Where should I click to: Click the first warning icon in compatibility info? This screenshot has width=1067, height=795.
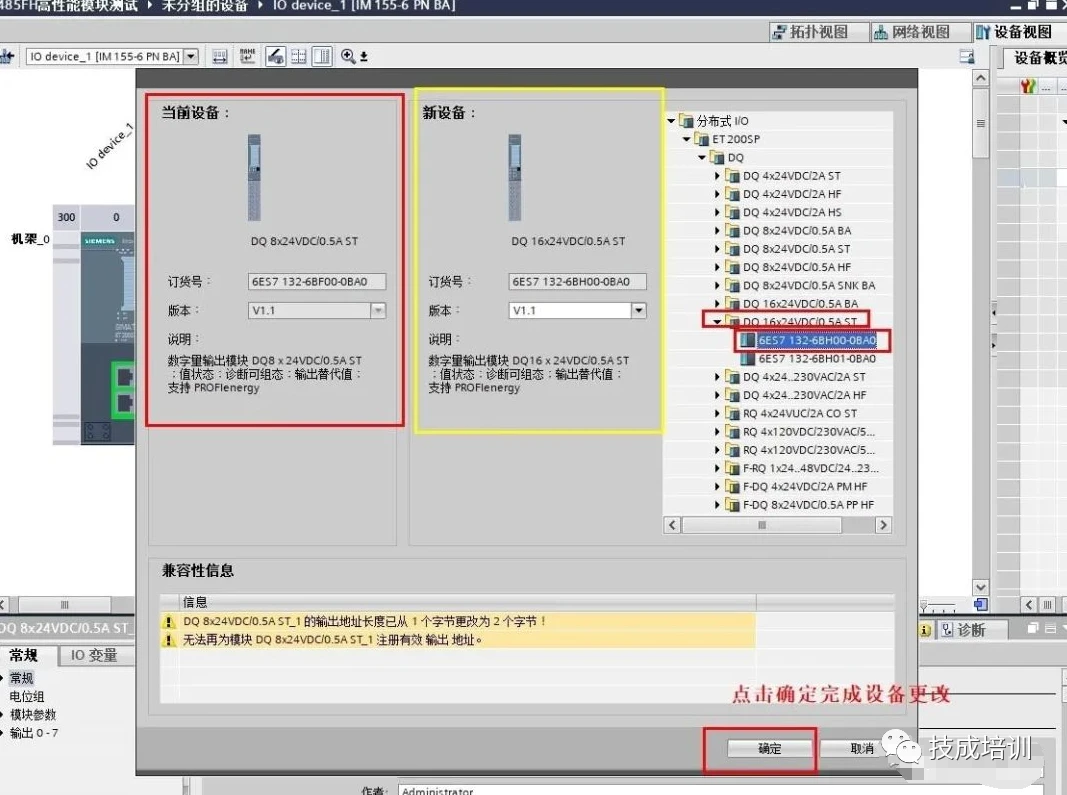tap(169, 622)
